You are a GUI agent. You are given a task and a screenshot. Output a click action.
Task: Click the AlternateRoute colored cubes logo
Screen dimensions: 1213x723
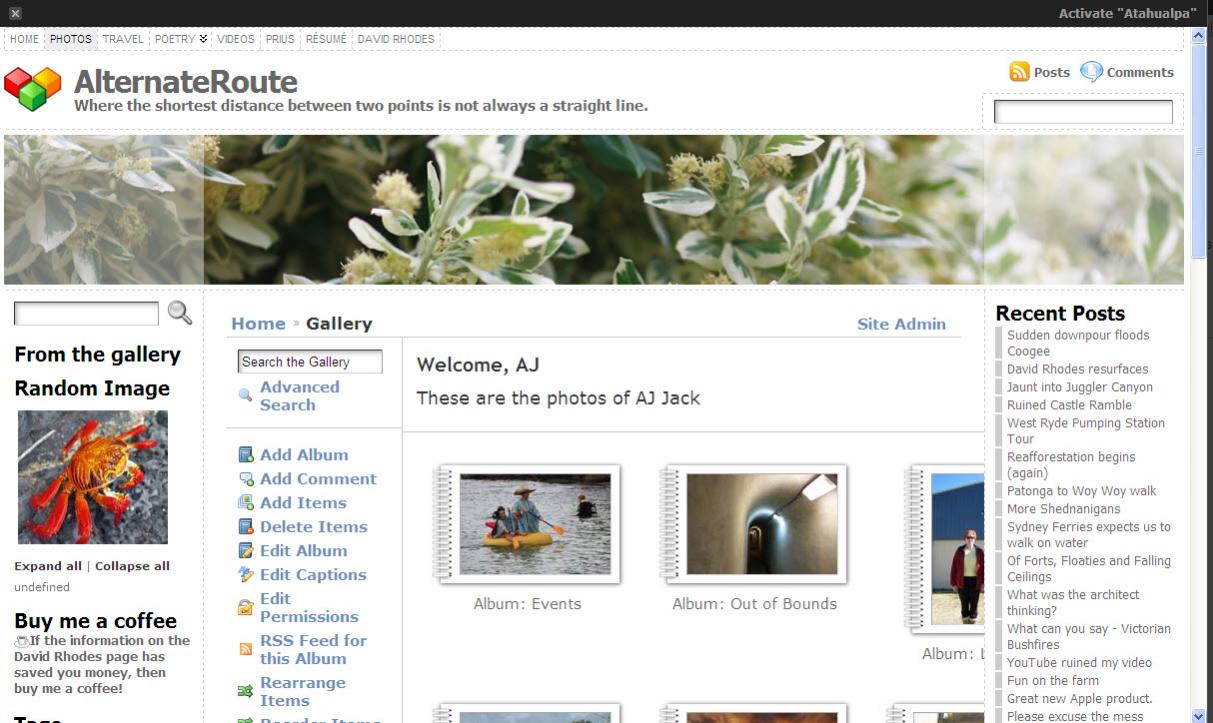pyautogui.click(x=33, y=89)
